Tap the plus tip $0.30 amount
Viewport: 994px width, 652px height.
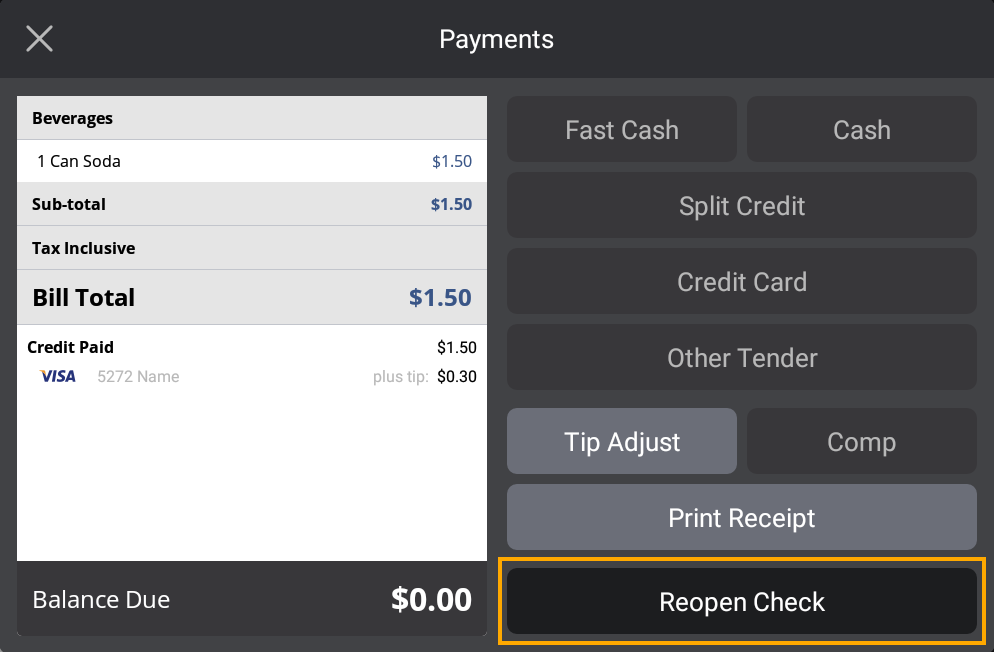click(456, 377)
